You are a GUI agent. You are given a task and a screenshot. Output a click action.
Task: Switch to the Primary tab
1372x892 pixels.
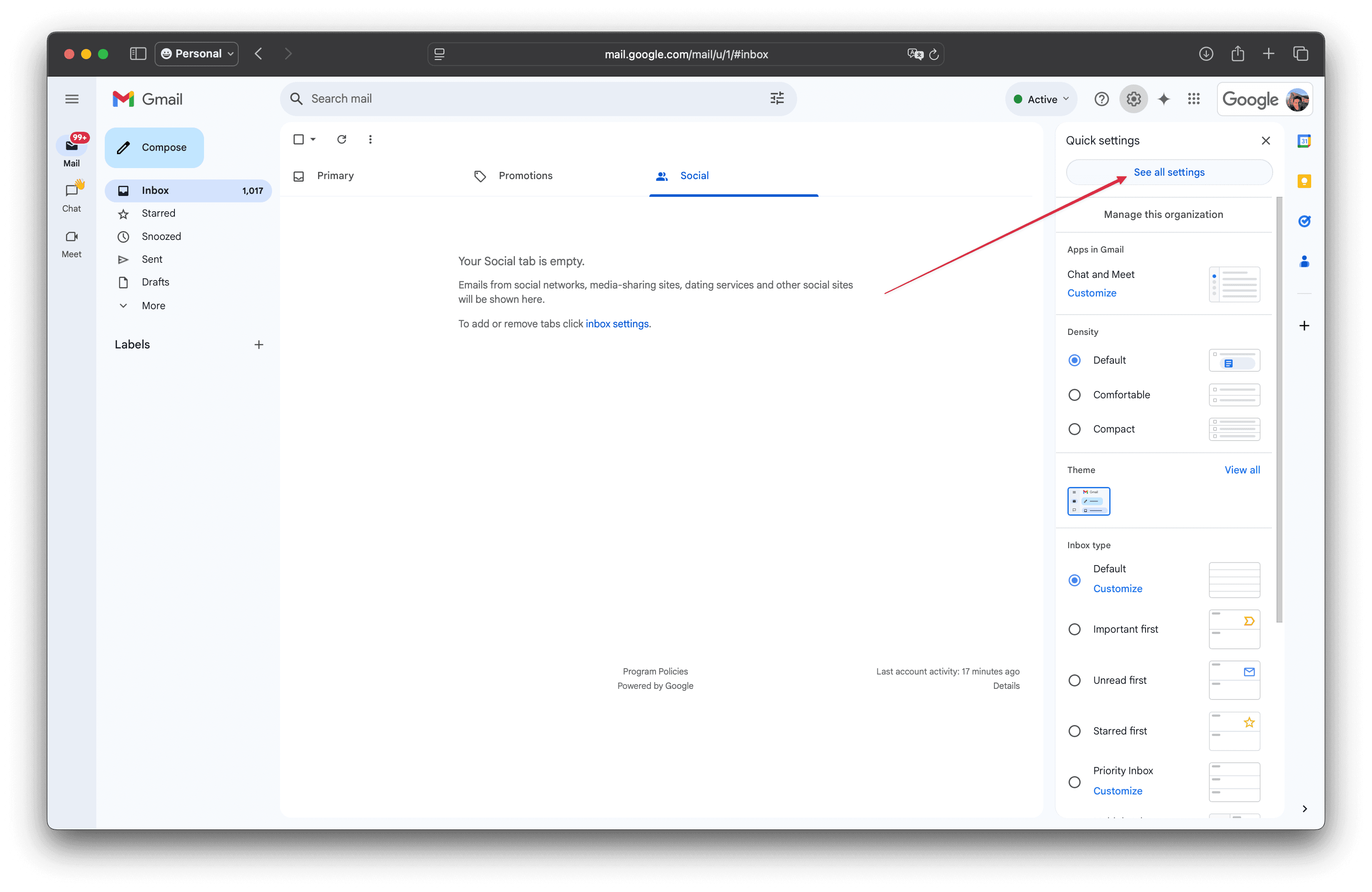pyautogui.click(x=335, y=175)
